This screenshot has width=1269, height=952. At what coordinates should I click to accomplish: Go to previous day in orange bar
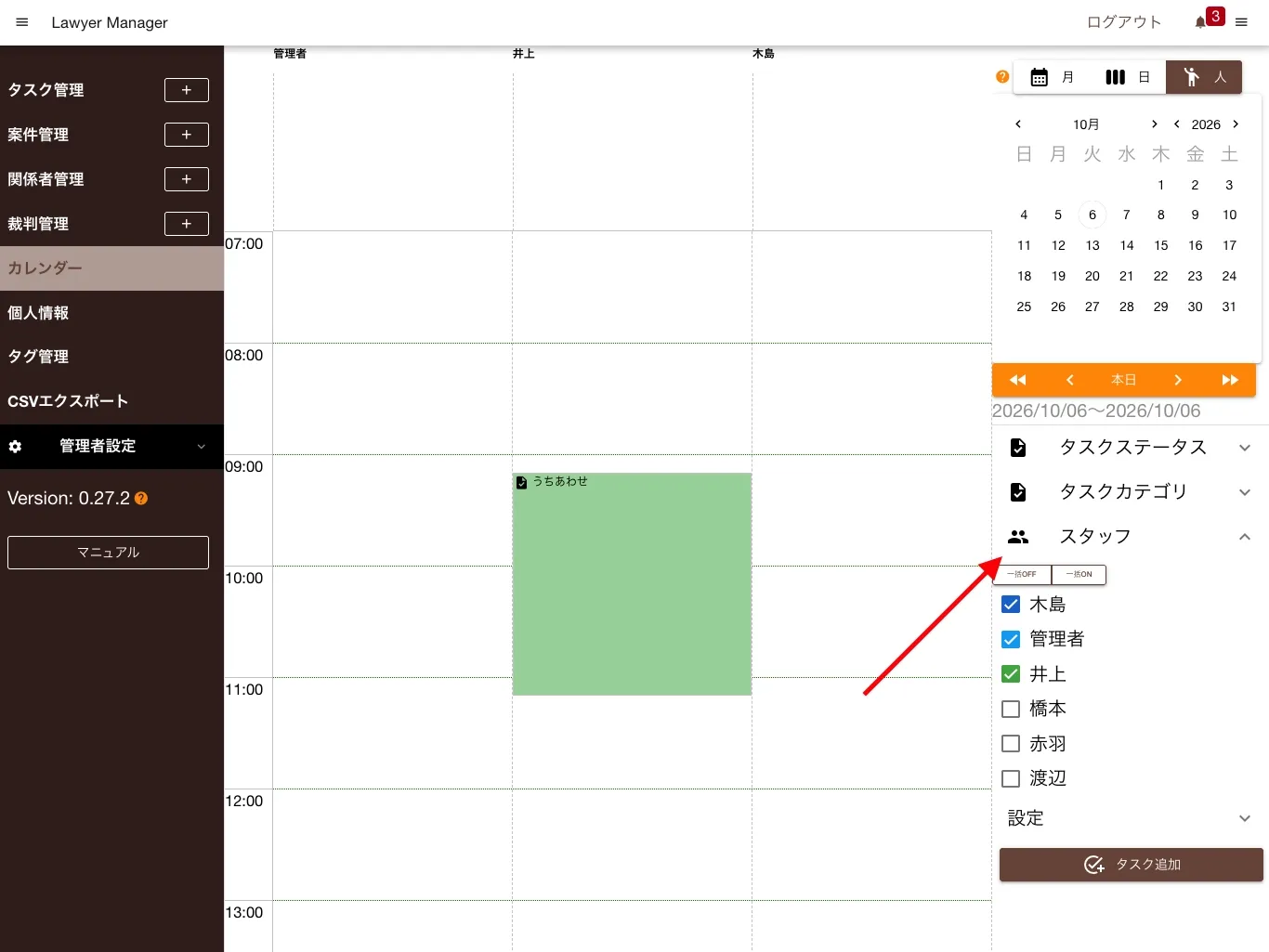point(1070,380)
